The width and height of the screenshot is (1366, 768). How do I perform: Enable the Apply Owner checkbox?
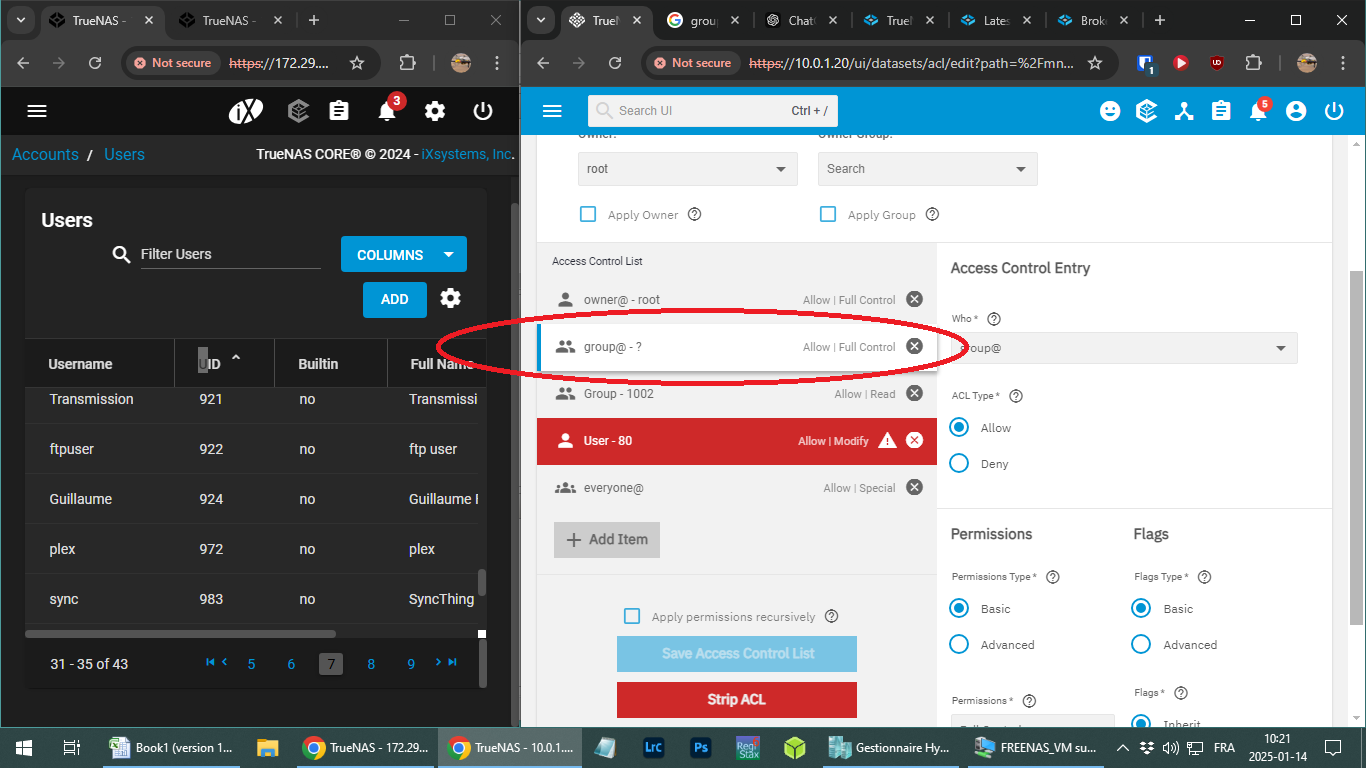point(588,214)
